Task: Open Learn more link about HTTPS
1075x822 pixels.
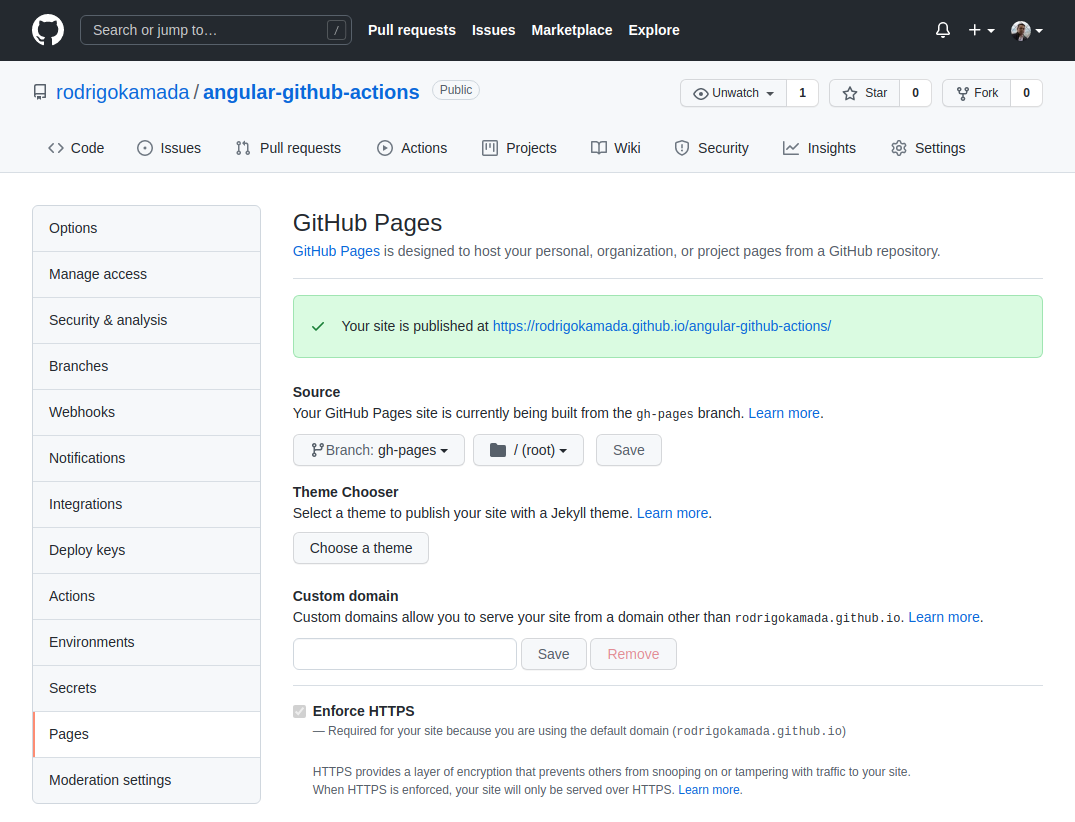Action: point(709,790)
